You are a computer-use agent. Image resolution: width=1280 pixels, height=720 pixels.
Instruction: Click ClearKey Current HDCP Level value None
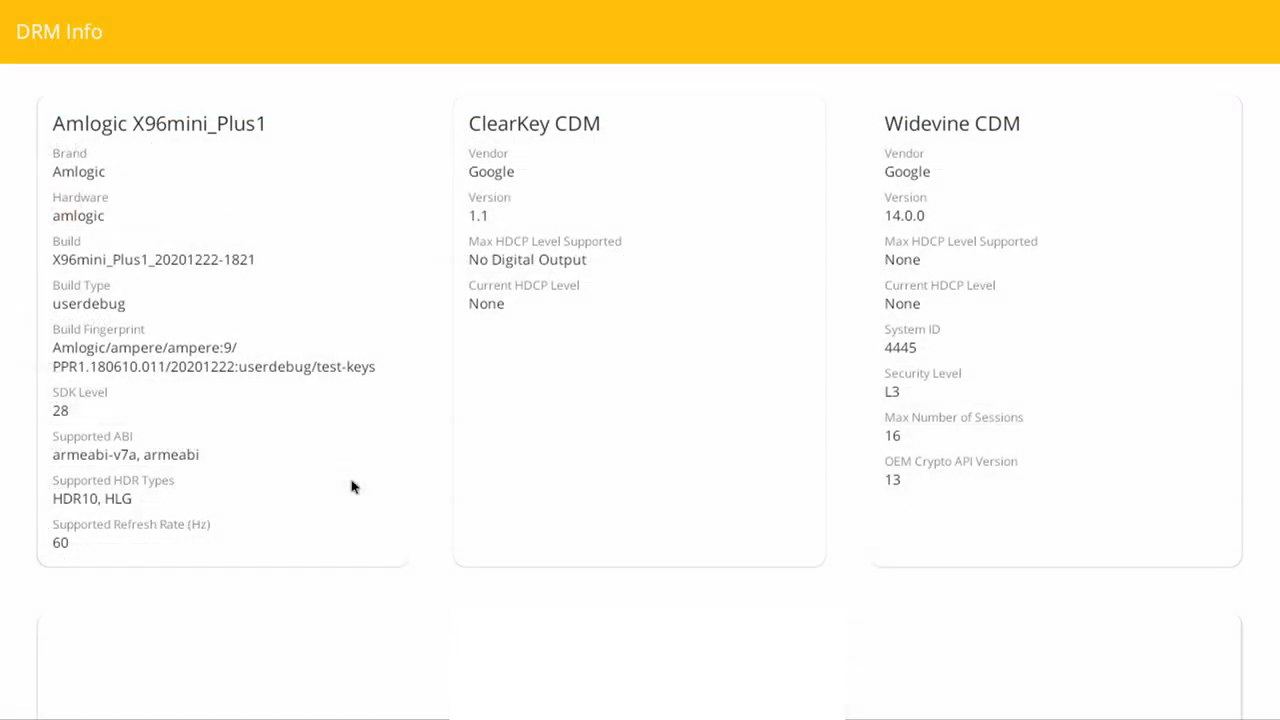point(486,304)
